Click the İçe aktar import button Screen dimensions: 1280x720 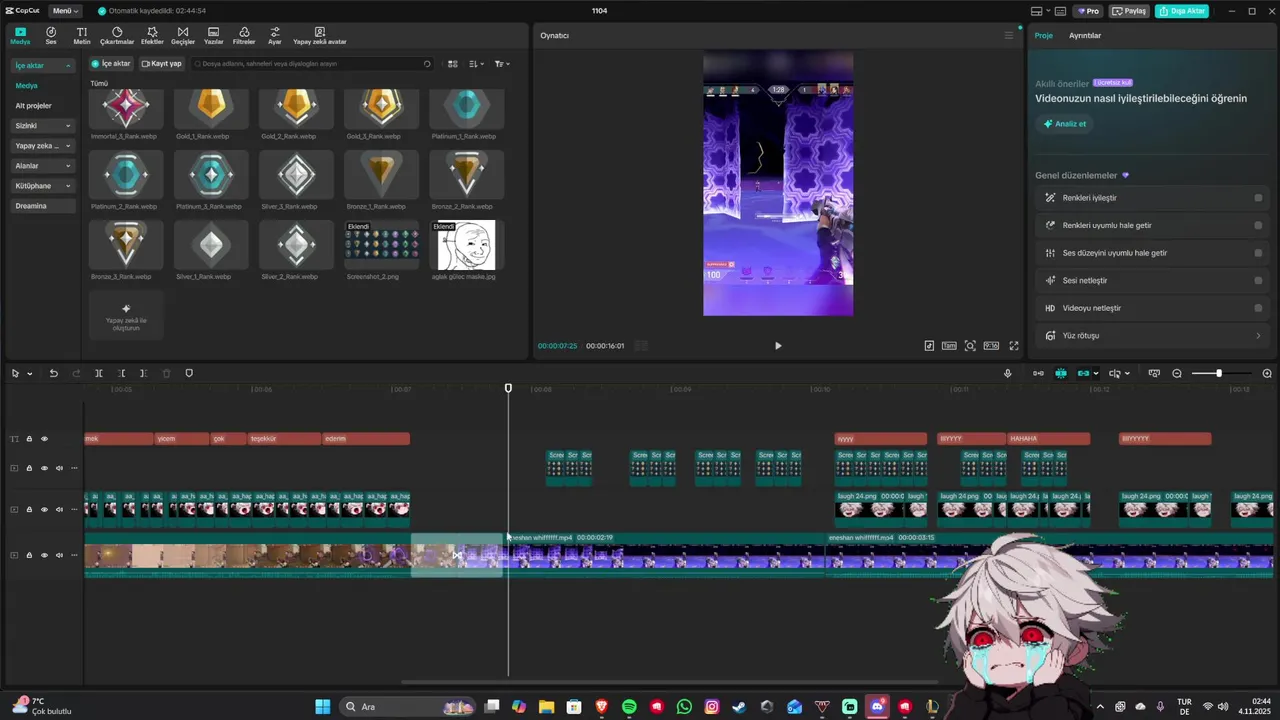coord(111,64)
